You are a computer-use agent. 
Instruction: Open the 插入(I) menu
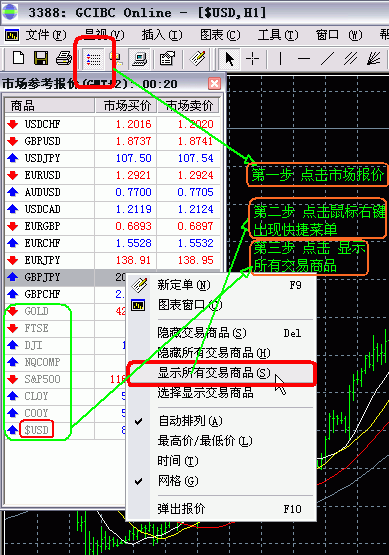coord(162,35)
